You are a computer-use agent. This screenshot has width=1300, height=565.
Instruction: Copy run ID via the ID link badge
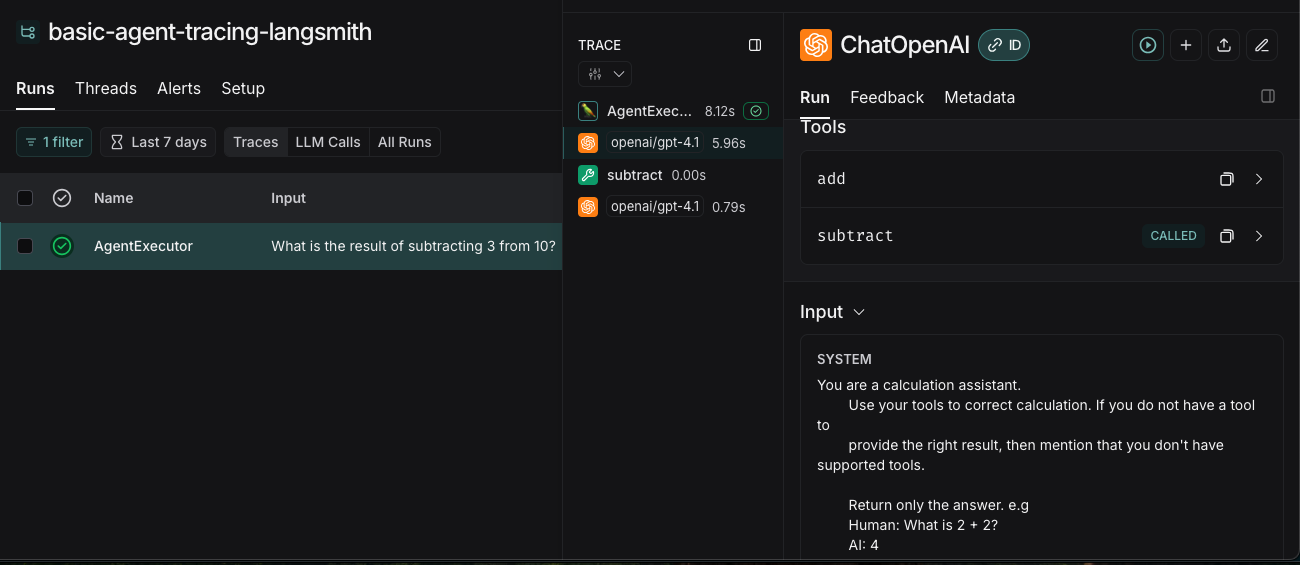point(1004,45)
